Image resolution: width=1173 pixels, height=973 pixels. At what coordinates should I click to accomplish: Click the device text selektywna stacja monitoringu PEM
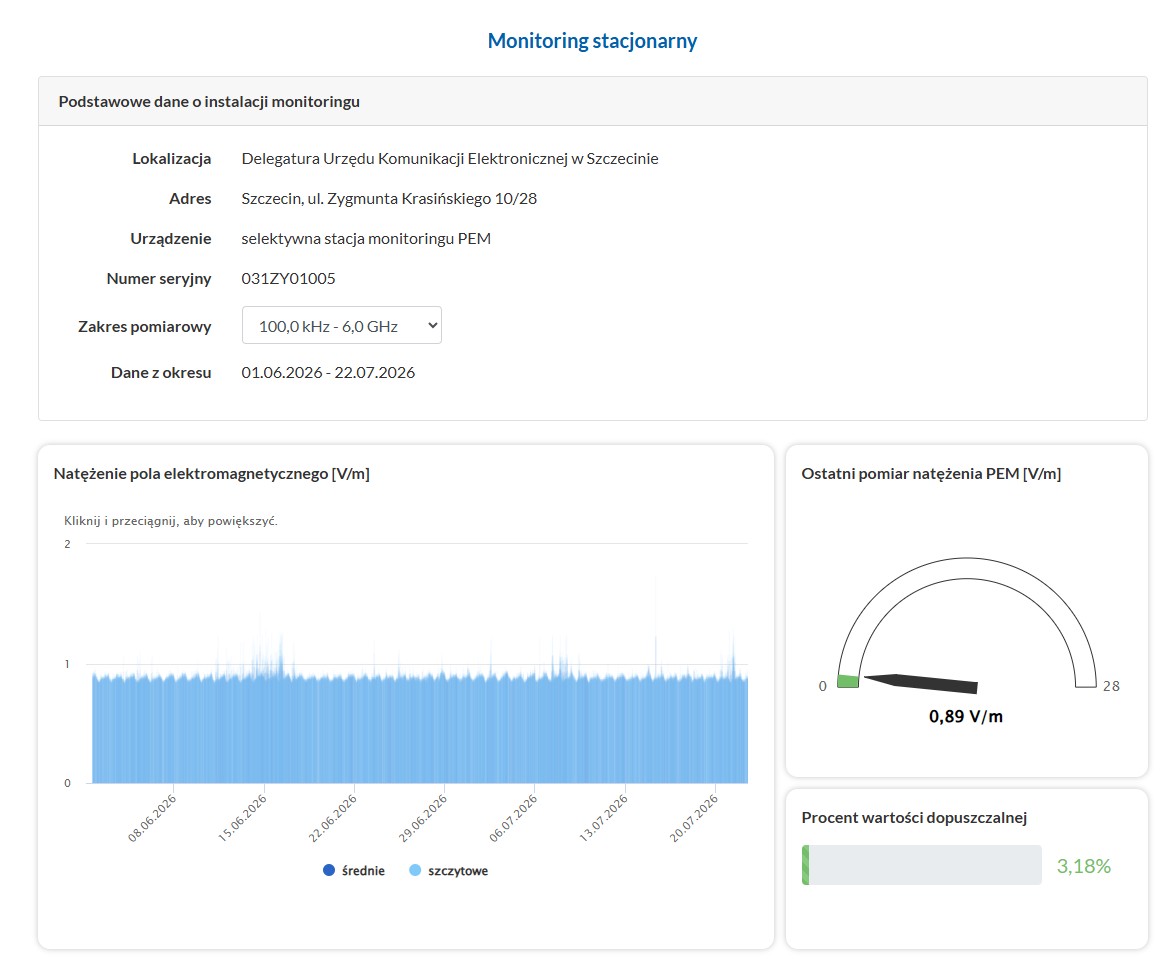[366, 239]
